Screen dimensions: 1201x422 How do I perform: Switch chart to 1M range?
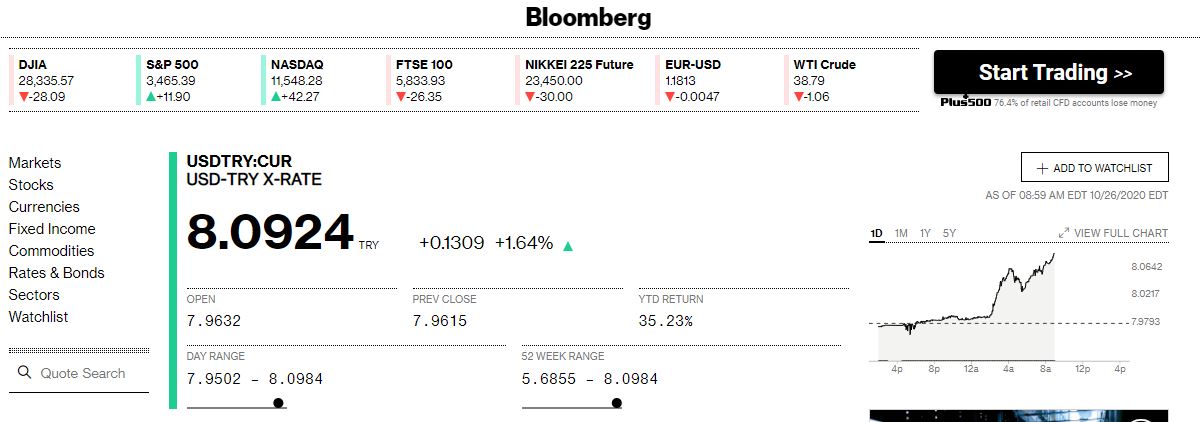pos(901,233)
